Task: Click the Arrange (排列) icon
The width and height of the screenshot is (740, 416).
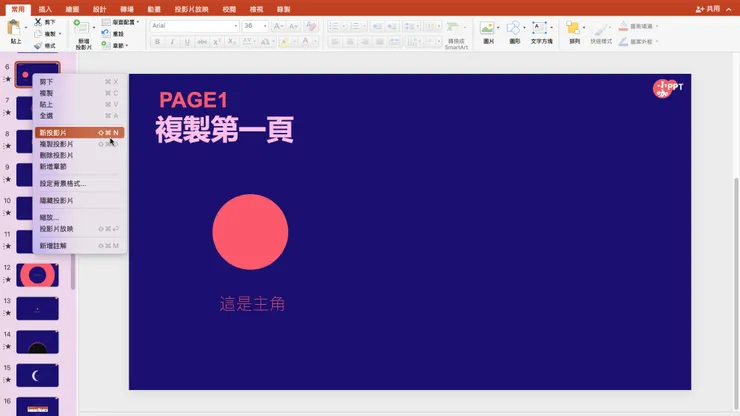Action: (572, 28)
